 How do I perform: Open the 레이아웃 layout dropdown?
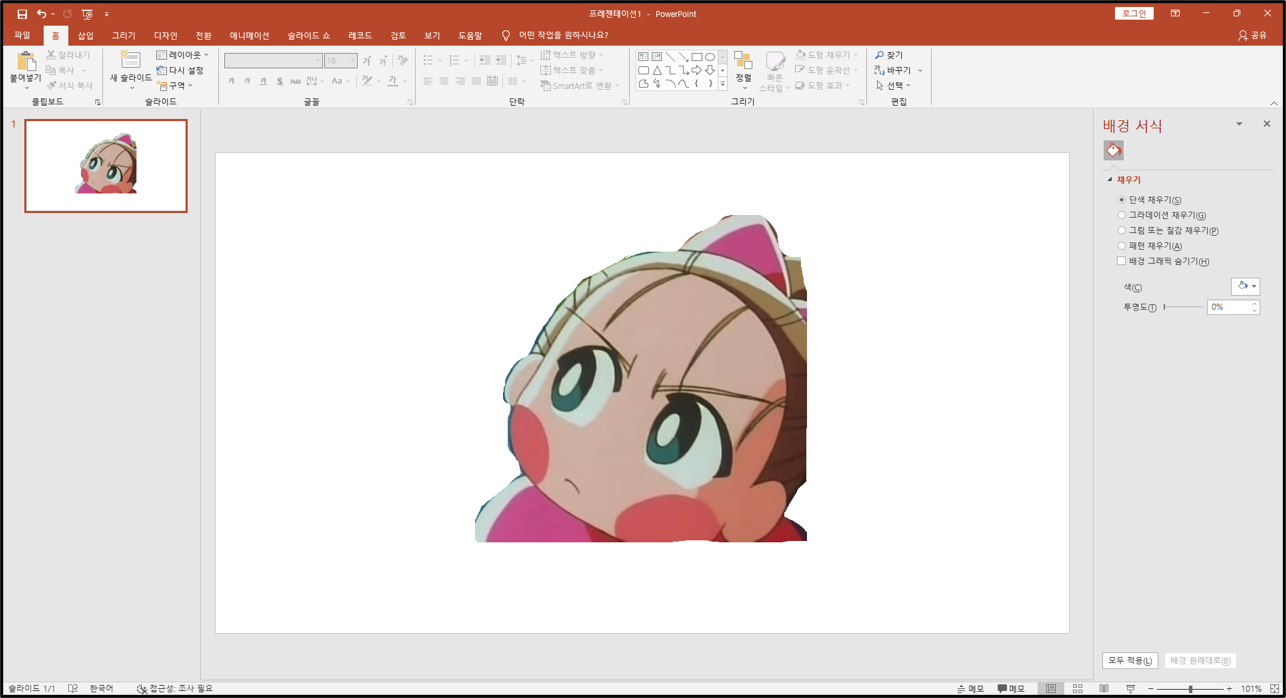pyautogui.click(x=182, y=55)
